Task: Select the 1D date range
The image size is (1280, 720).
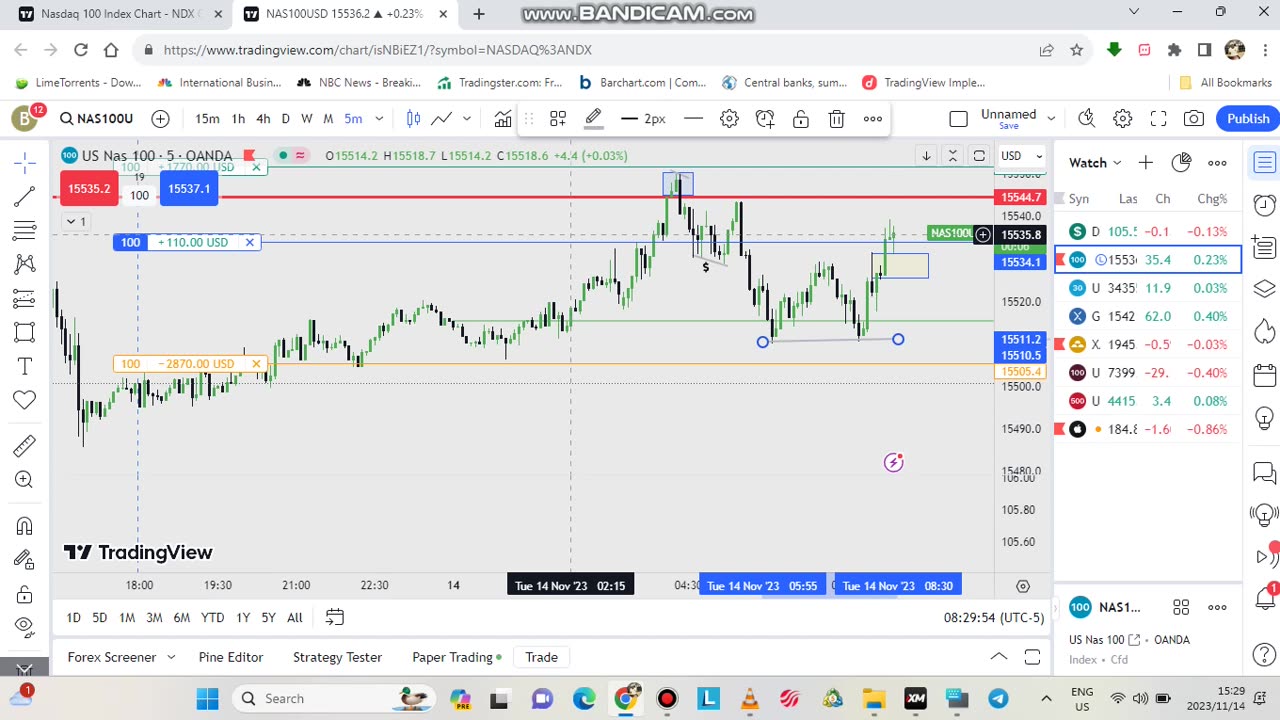Action: pos(73,618)
